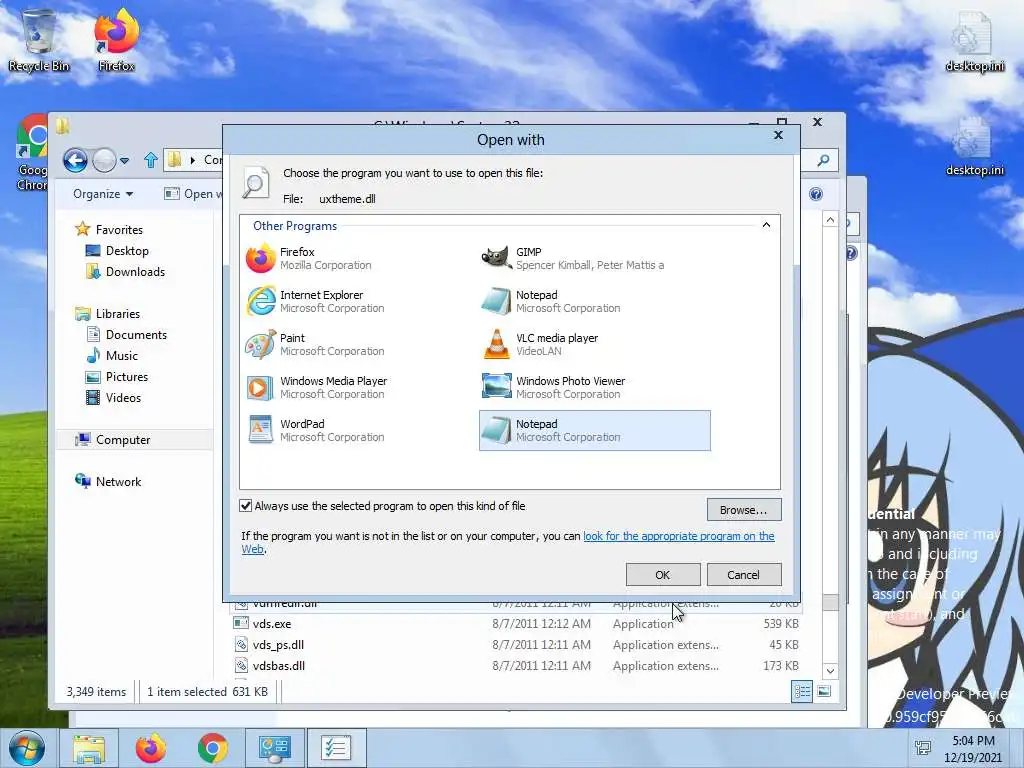
Task: Select Firefox desktop shortcut
Action: [x=117, y=40]
